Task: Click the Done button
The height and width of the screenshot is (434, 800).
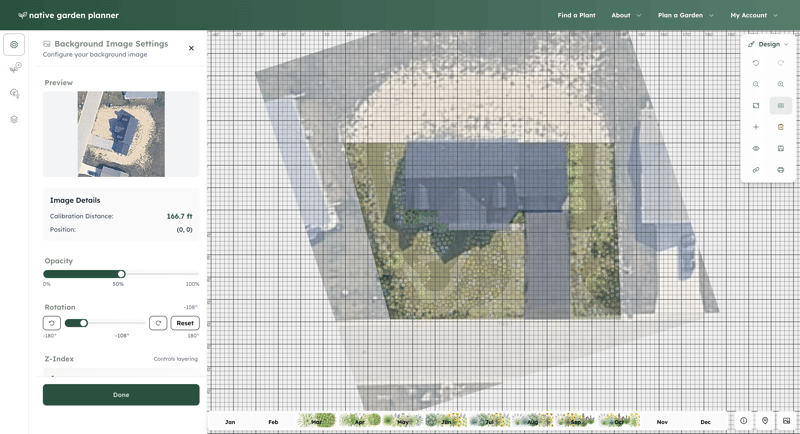Action: [x=121, y=395]
